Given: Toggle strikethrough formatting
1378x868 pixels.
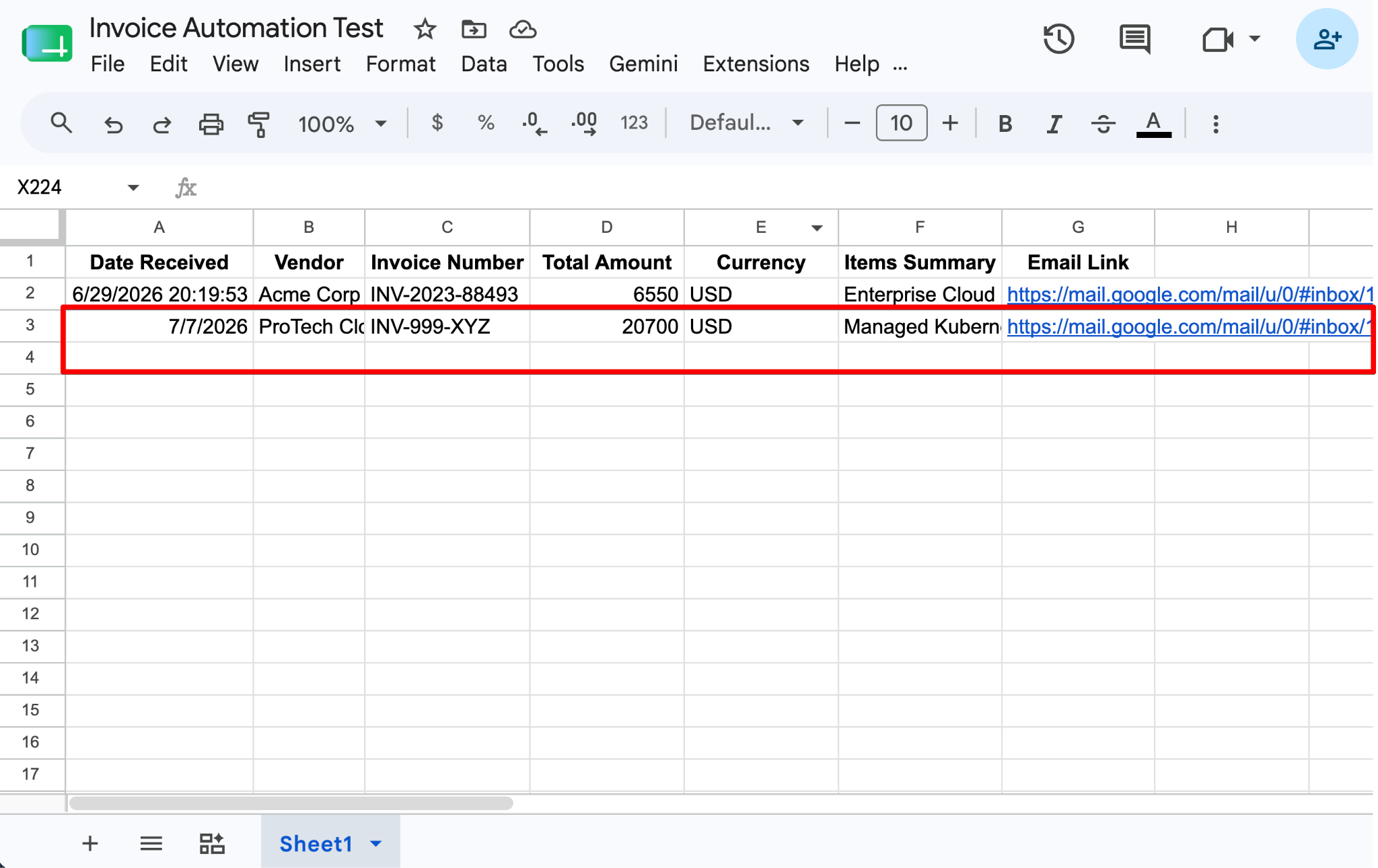Looking at the screenshot, I should pos(1103,124).
